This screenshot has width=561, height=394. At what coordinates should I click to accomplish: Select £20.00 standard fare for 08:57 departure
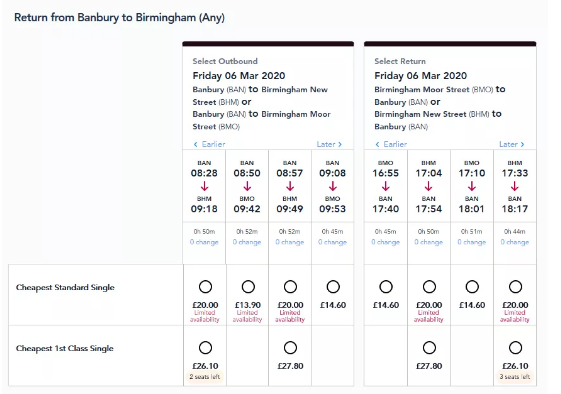(290, 287)
